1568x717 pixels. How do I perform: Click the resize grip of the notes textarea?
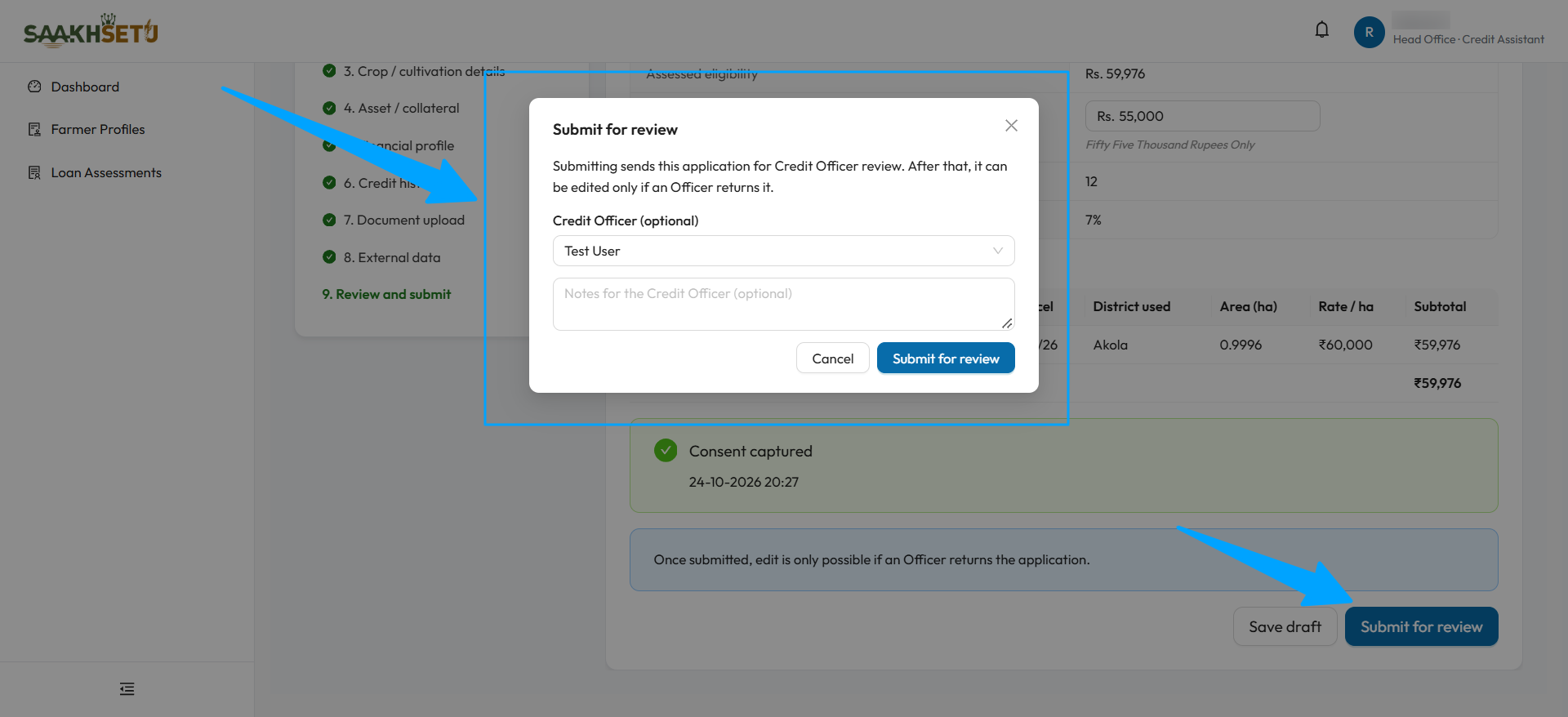coord(1007,323)
